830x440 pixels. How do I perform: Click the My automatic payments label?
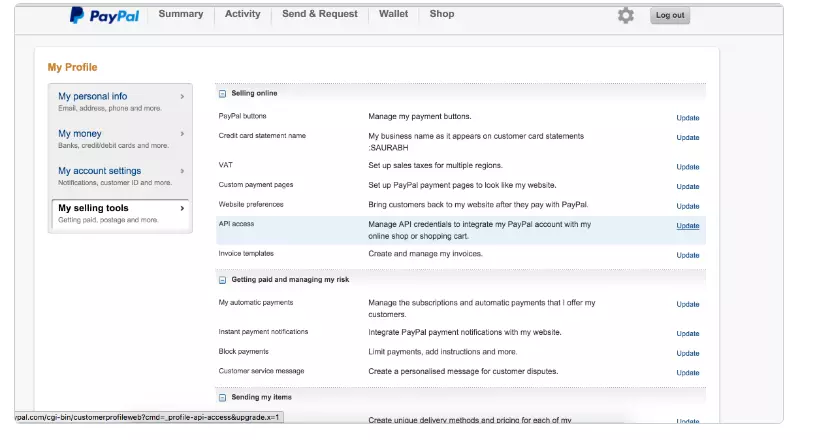(256, 302)
